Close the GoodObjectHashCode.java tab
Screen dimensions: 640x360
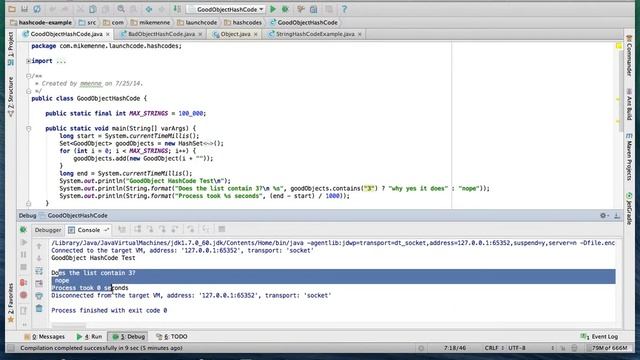pos(108,34)
